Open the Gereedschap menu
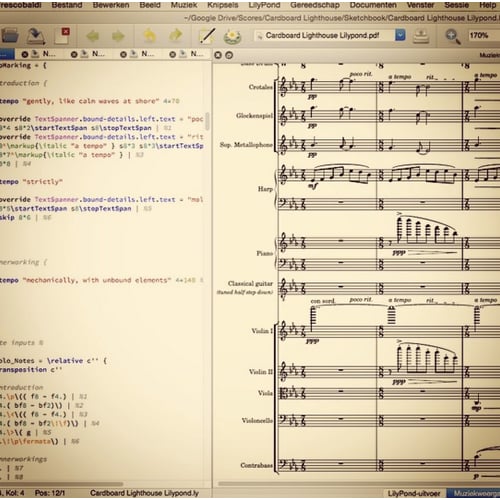 coord(315,5)
